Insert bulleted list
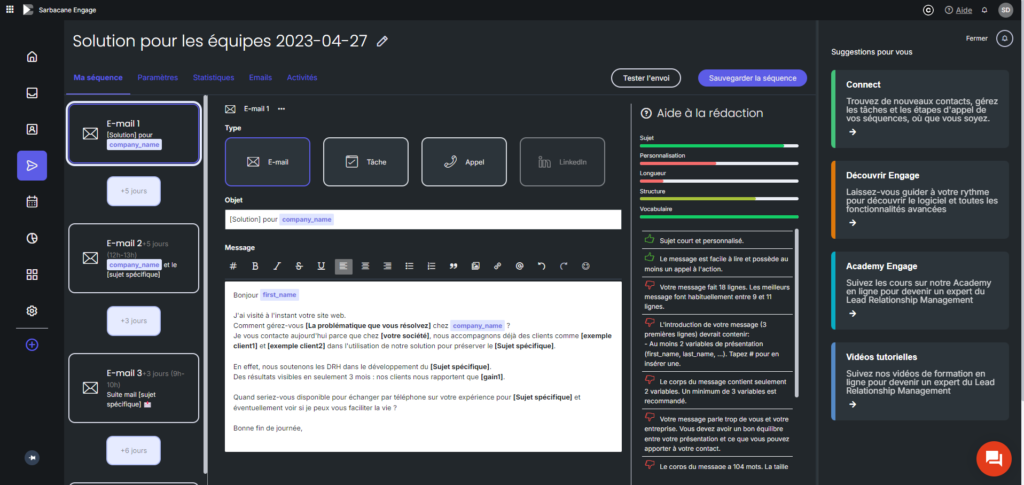This screenshot has height=485, width=1024. point(409,266)
